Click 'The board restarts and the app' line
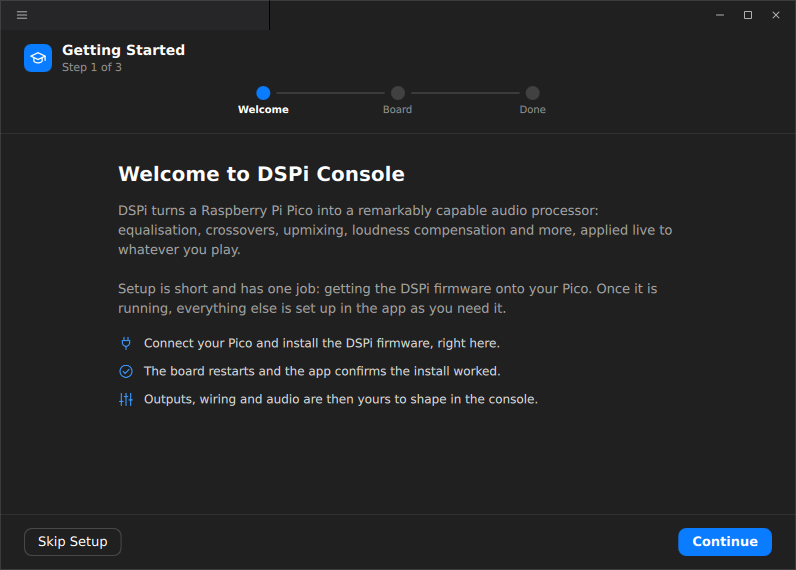796x570 pixels. coord(322,372)
